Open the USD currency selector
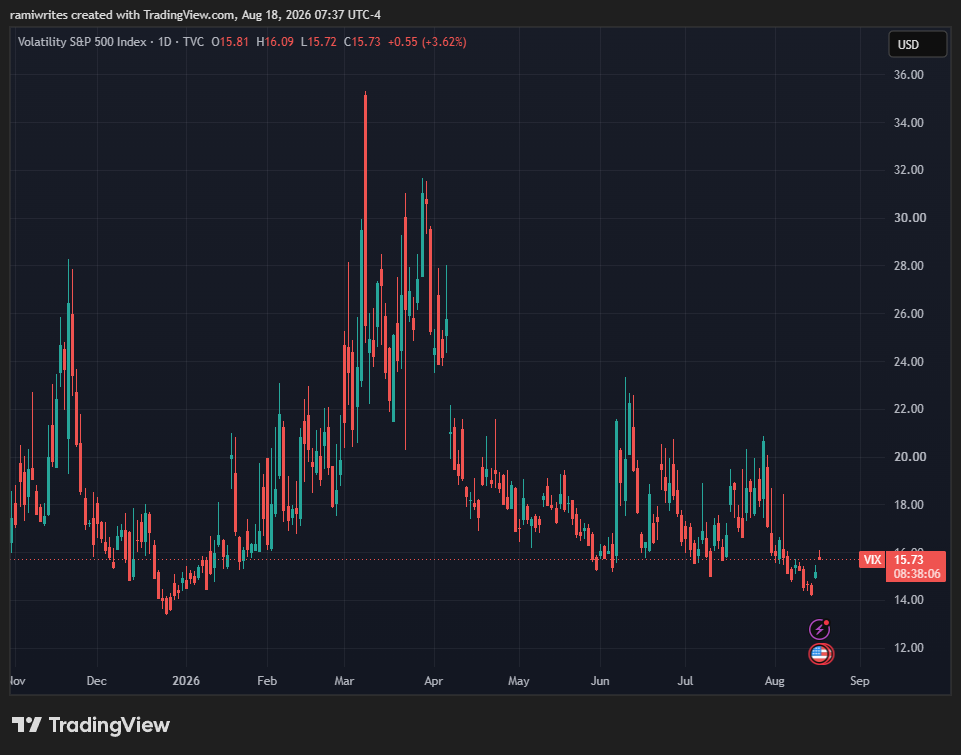Image resolution: width=961 pixels, height=755 pixels. point(917,44)
